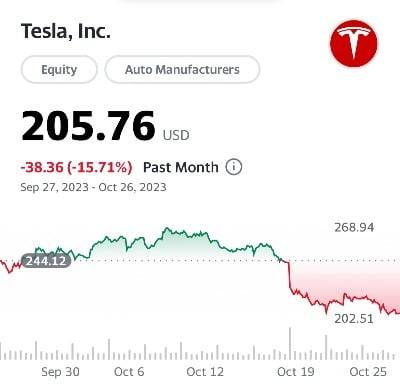Click the Sep 27 - Oct 26 date range
The image size is (400, 391).
(x=93, y=187)
